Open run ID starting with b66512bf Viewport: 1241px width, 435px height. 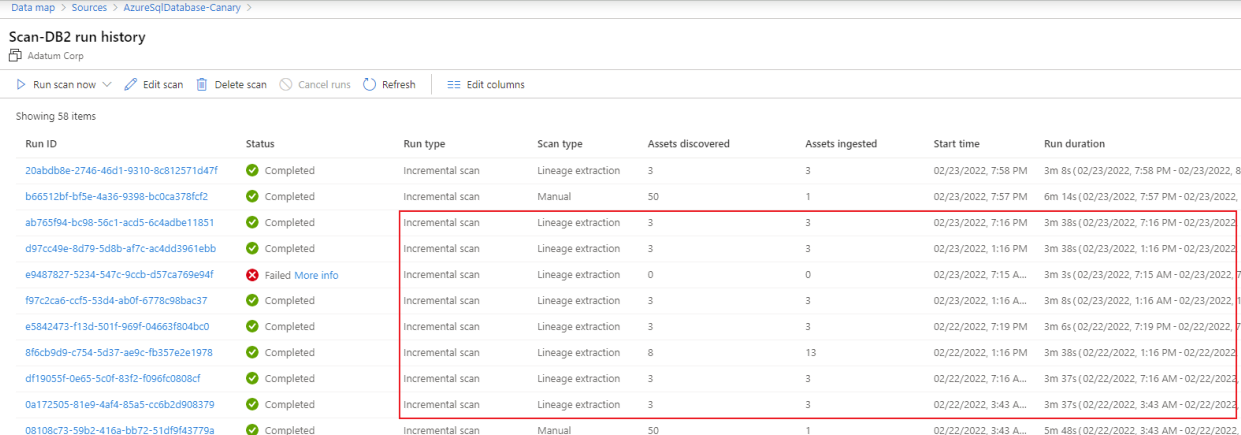point(116,196)
